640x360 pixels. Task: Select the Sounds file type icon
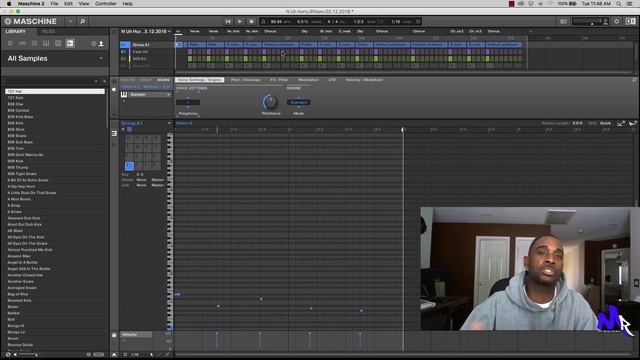click(34, 43)
